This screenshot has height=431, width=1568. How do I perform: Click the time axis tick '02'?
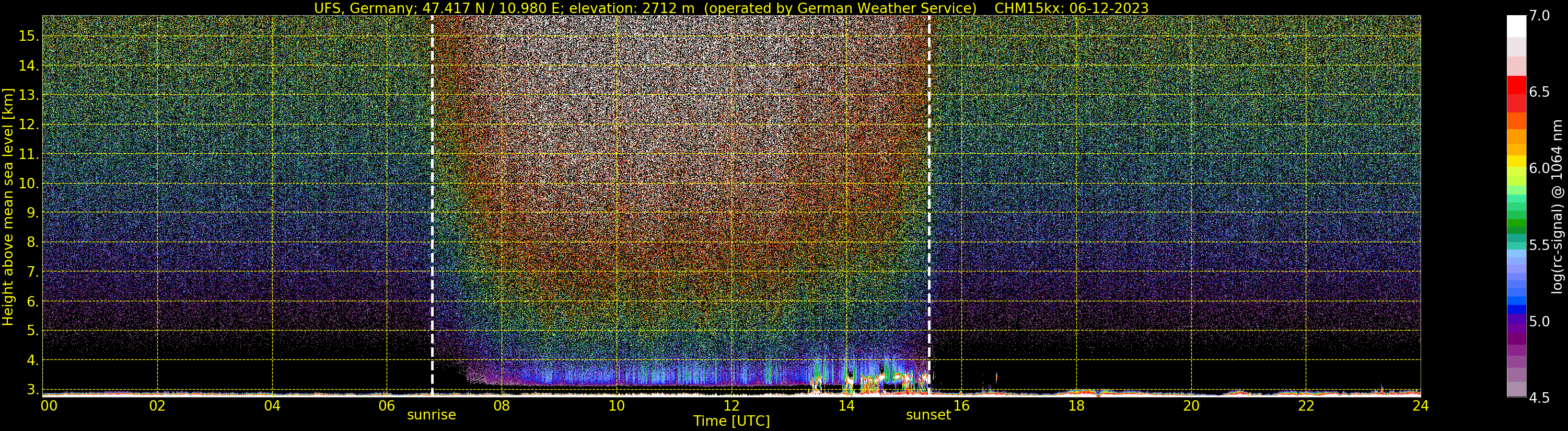[x=158, y=405]
